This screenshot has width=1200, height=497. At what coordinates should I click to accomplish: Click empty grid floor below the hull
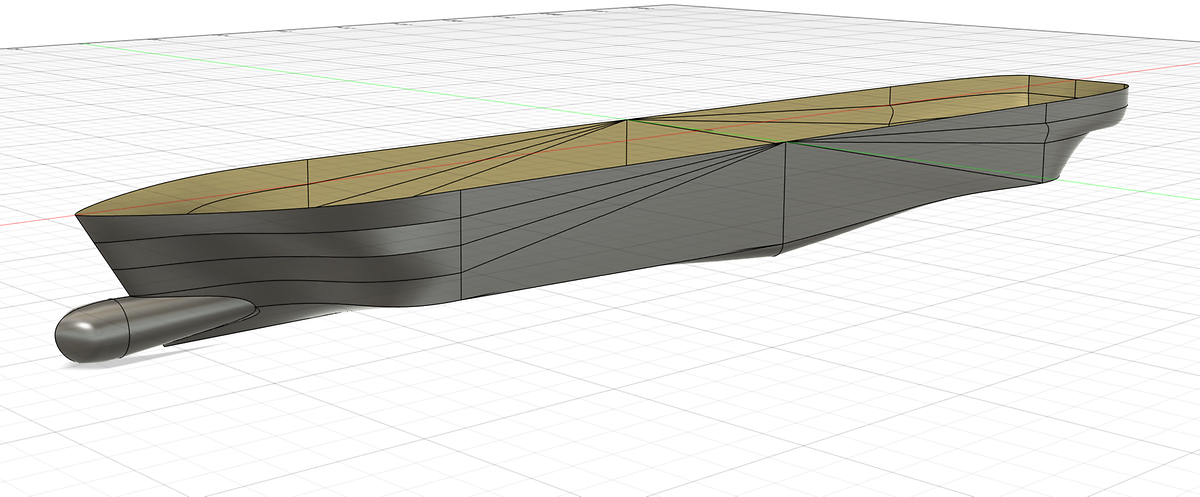pyautogui.click(x=600, y=400)
